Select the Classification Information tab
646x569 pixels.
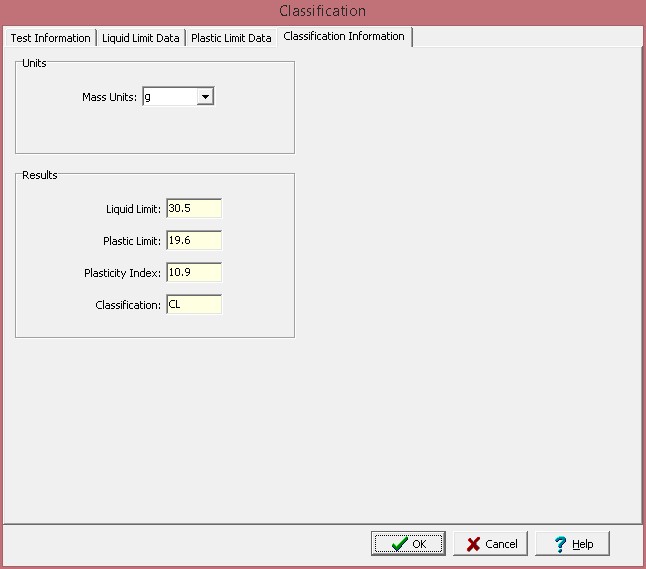coord(344,36)
